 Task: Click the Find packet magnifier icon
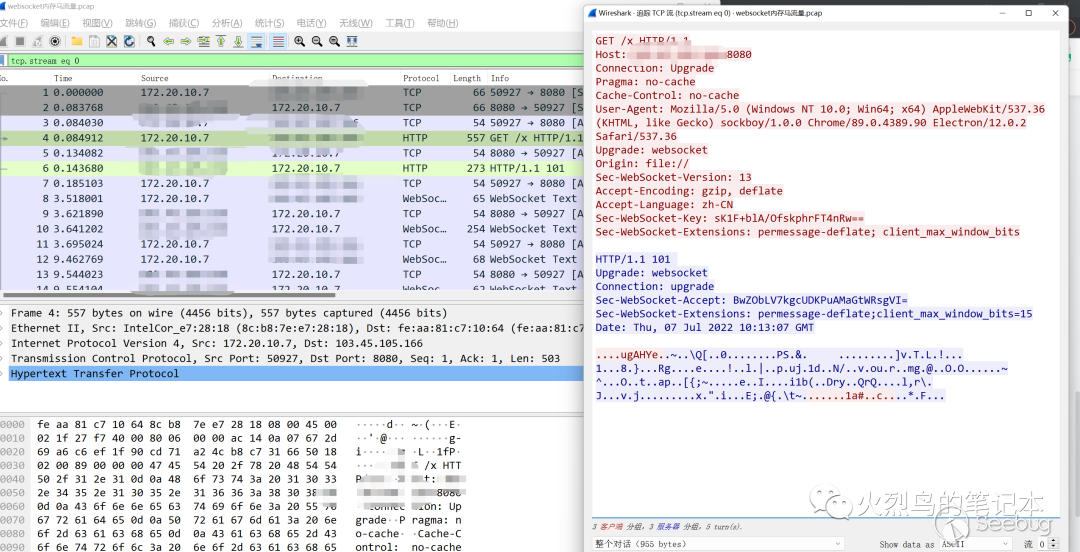pos(151,41)
